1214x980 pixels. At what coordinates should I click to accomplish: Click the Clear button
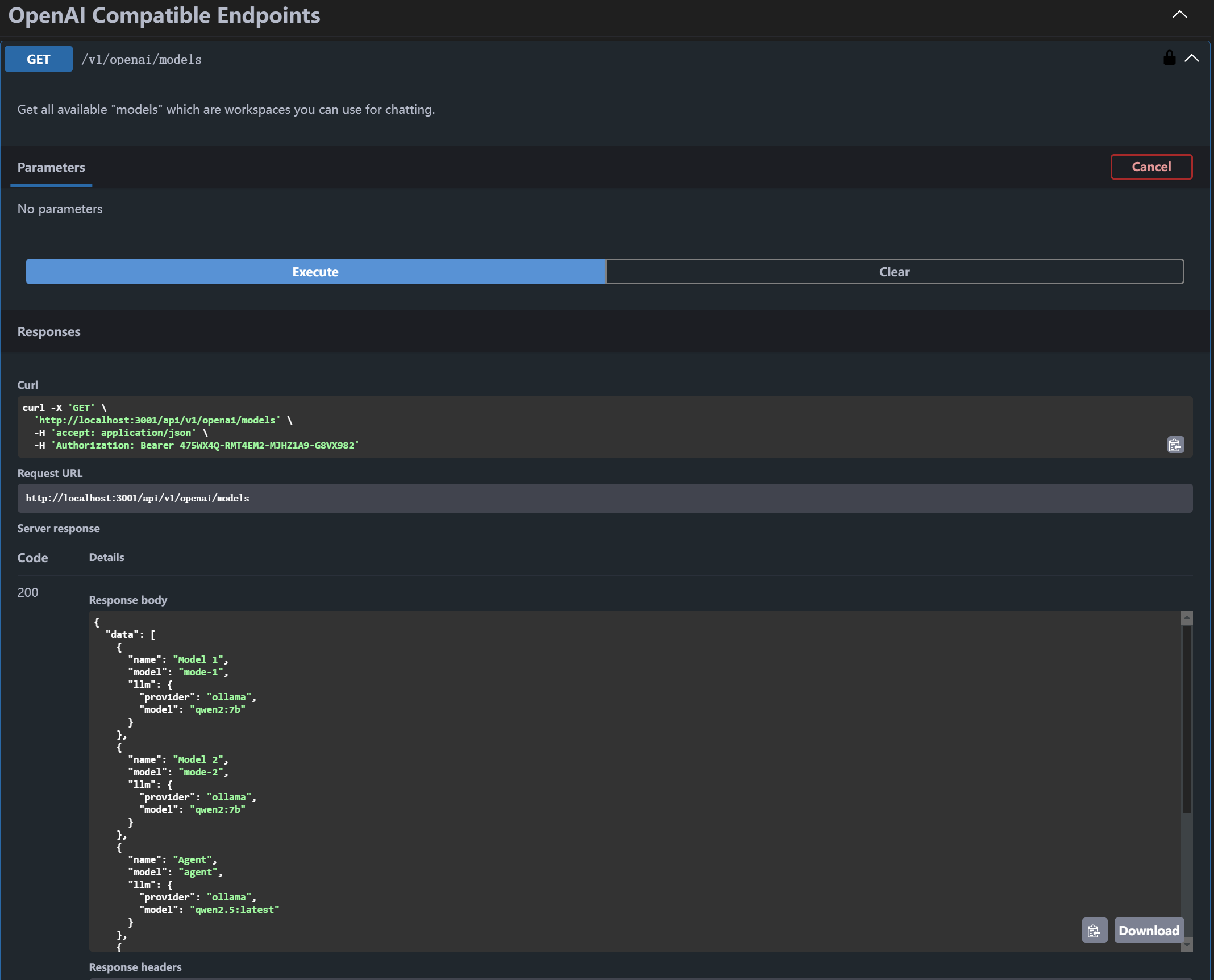coord(895,272)
